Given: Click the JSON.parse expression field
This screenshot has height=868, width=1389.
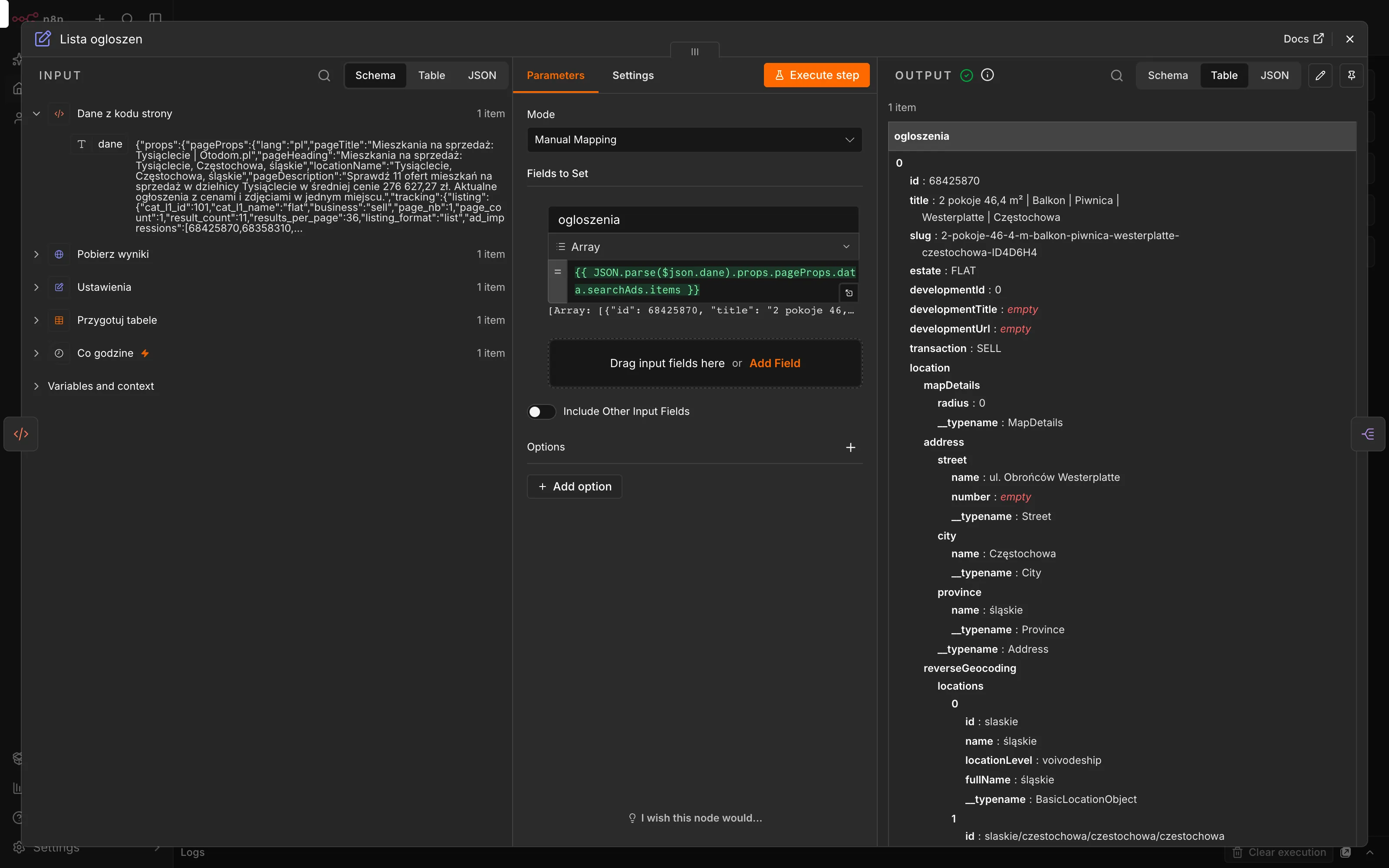Looking at the screenshot, I should (712, 281).
